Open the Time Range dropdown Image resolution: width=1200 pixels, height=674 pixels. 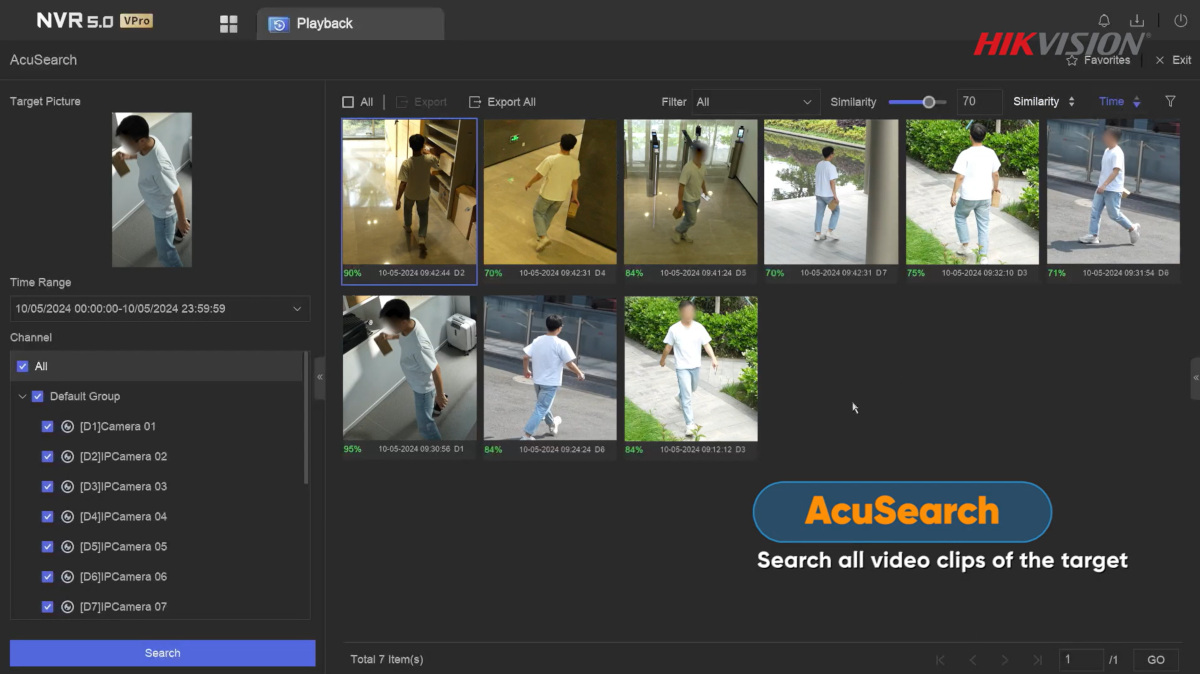pos(159,309)
